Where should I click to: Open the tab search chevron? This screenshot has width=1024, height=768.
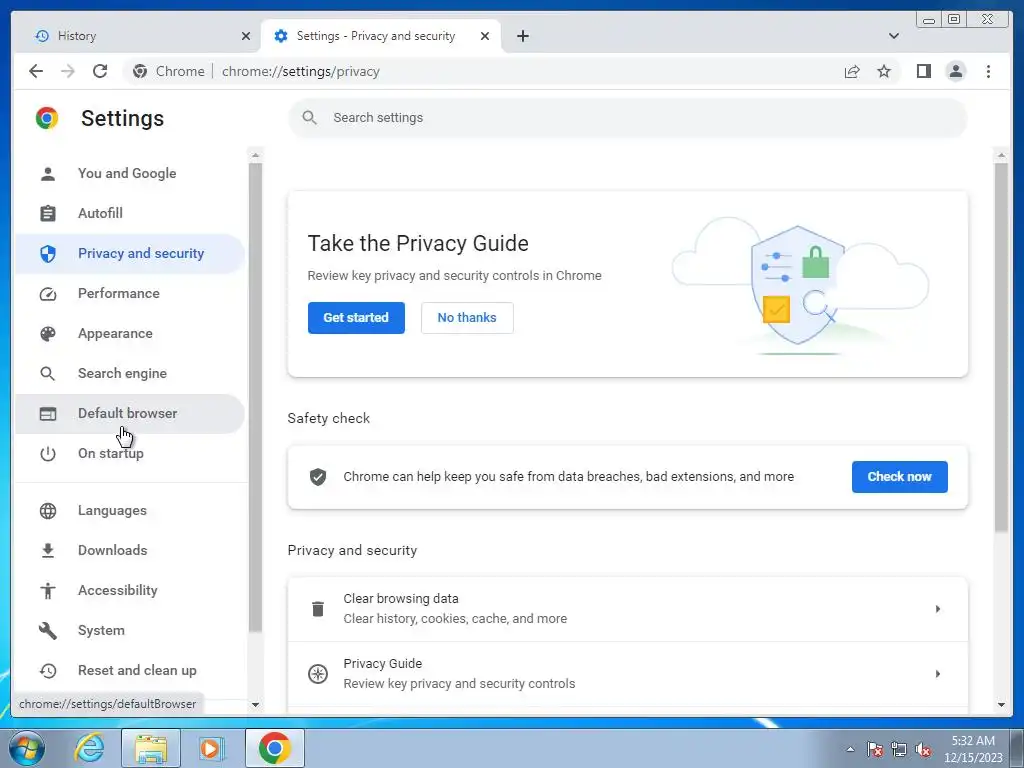pos(893,36)
